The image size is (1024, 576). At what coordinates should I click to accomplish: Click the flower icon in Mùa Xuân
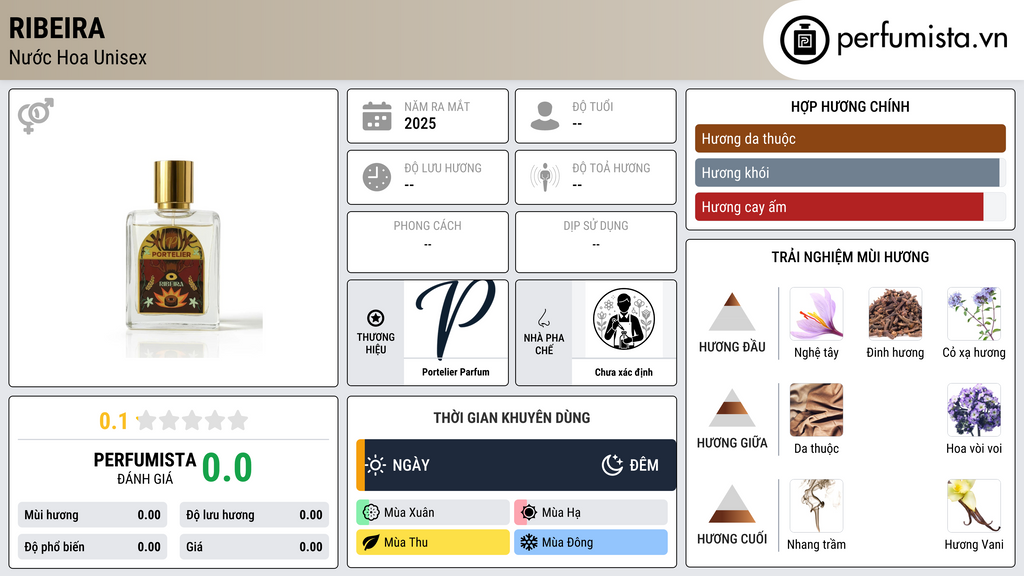[x=371, y=513]
